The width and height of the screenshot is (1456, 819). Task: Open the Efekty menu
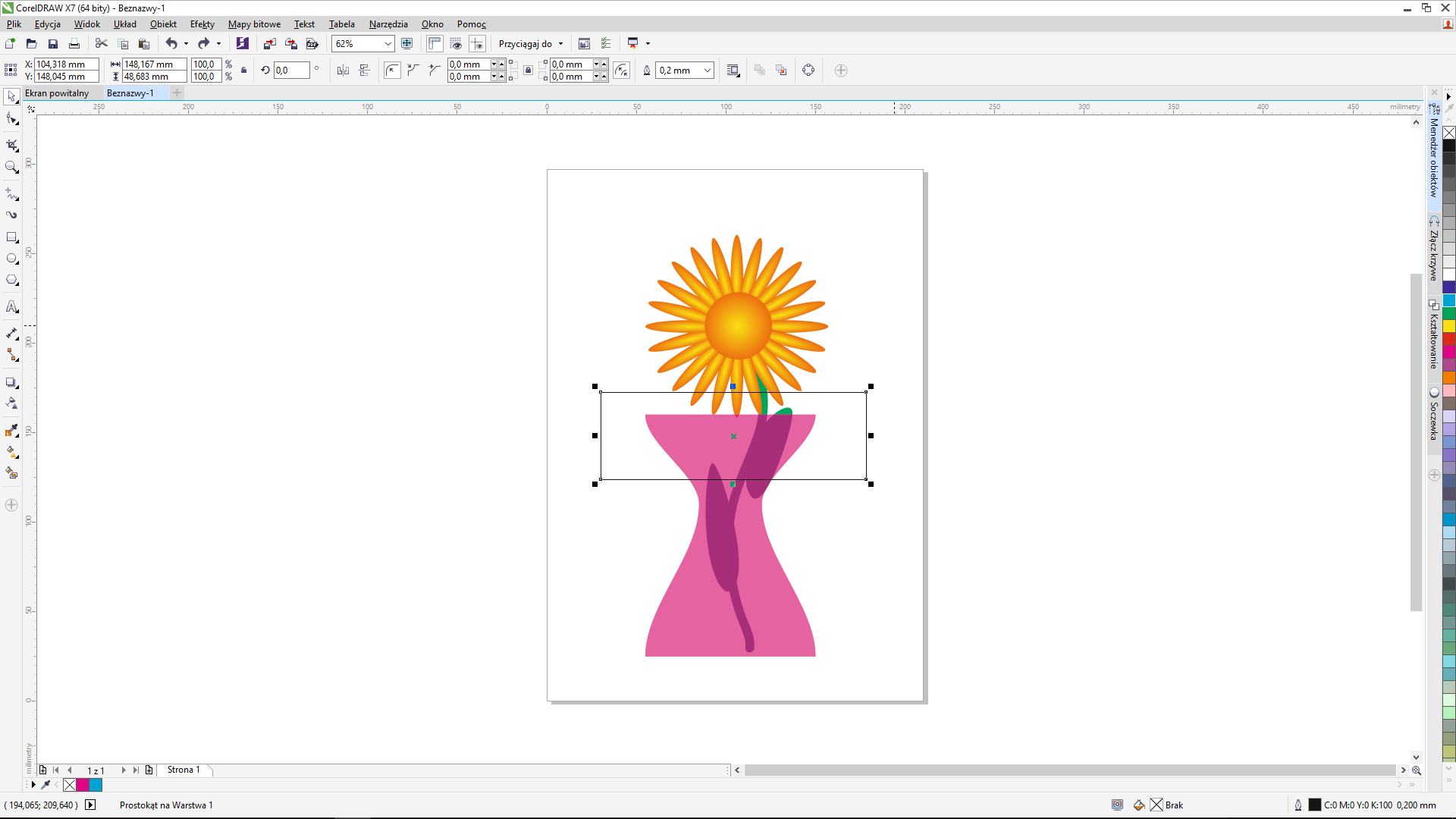pos(202,24)
